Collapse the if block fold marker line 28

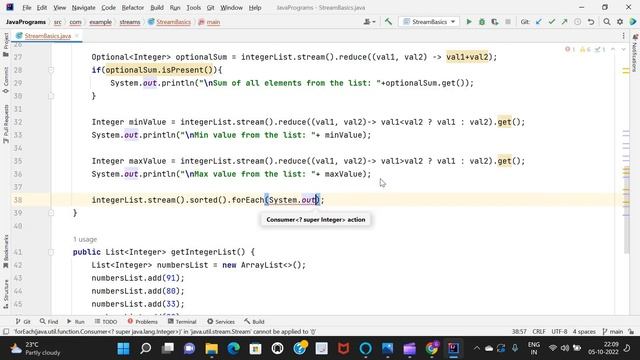coord(51,70)
